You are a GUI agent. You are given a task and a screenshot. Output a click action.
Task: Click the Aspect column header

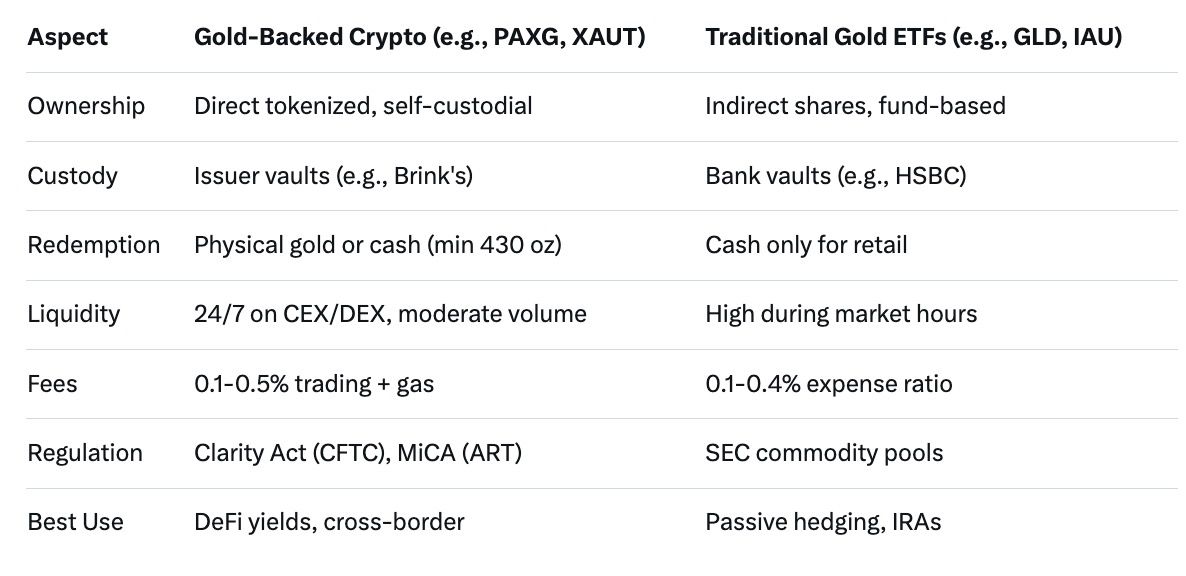[68, 38]
